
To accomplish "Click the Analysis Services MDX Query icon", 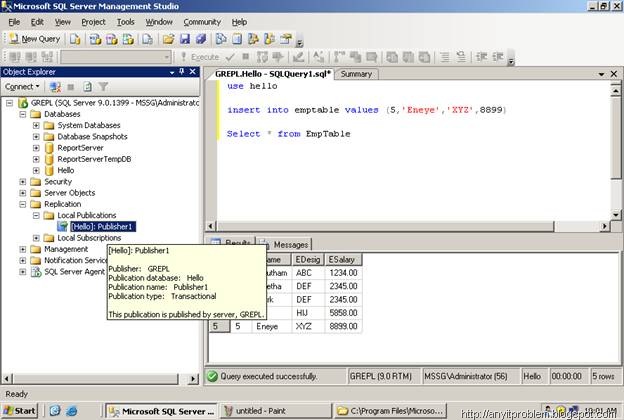I will pyautogui.click(x=95, y=39).
